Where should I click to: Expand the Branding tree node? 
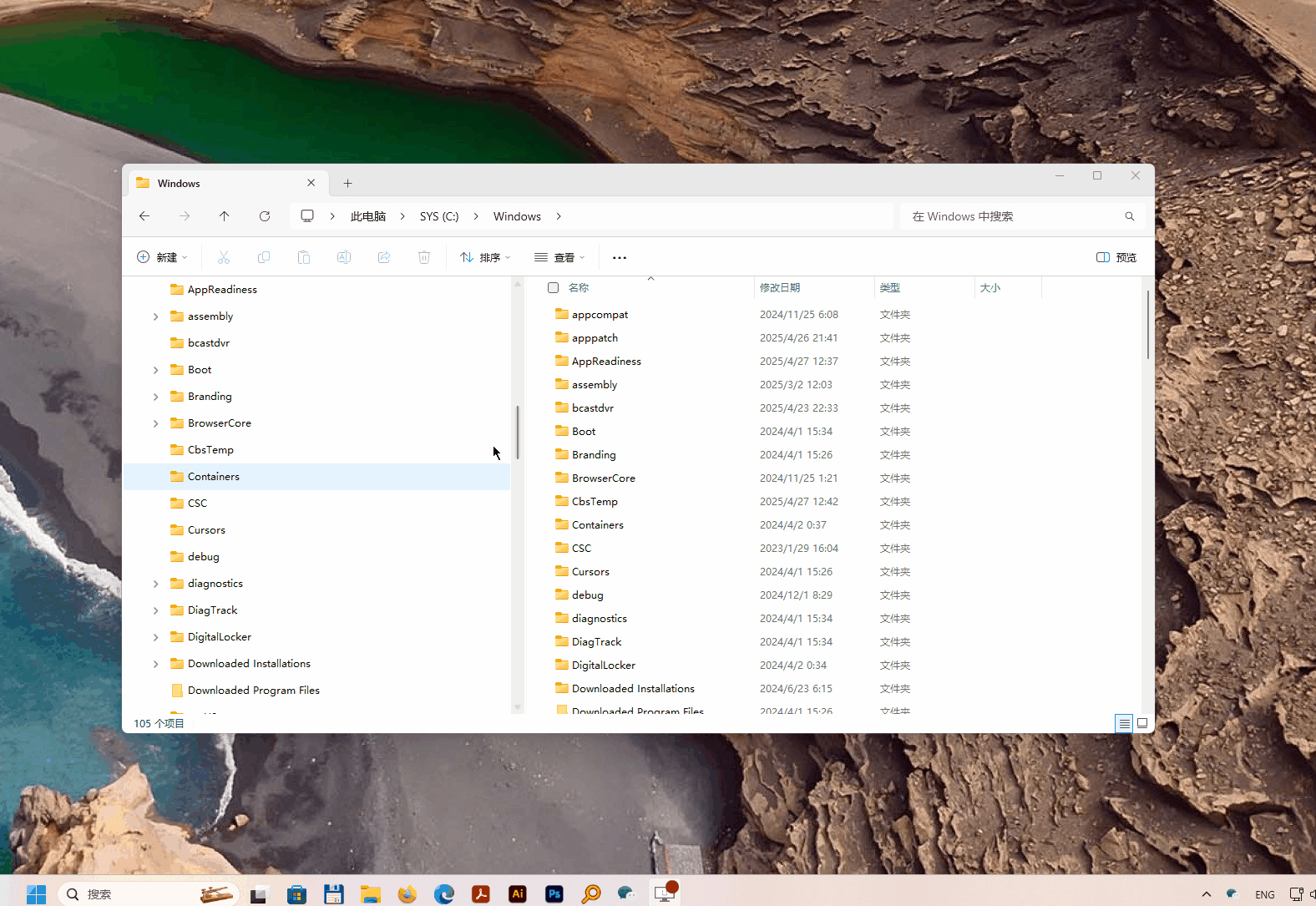click(x=156, y=397)
